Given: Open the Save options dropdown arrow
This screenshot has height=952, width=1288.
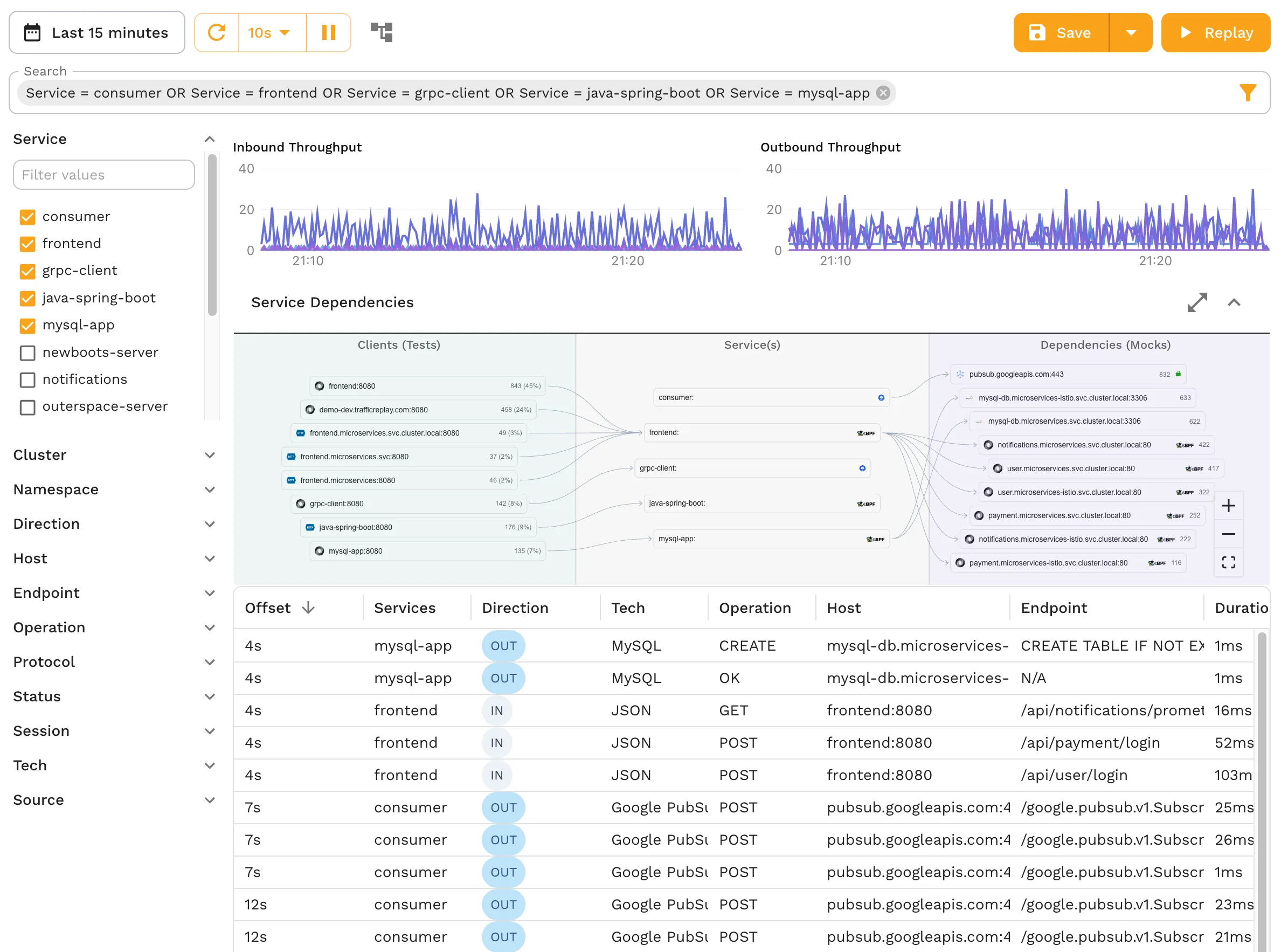Looking at the screenshot, I should (x=1131, y=32).
